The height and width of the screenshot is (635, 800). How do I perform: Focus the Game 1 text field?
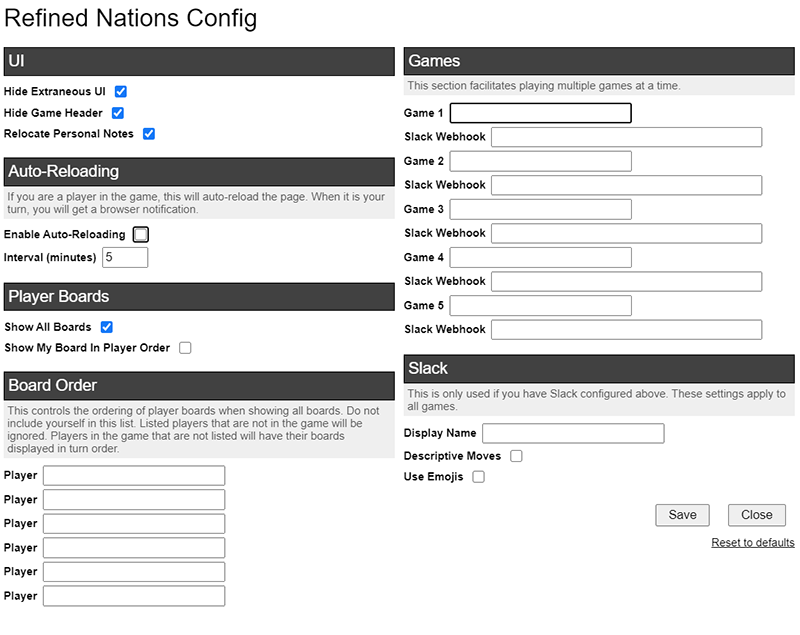pos(540,113)
